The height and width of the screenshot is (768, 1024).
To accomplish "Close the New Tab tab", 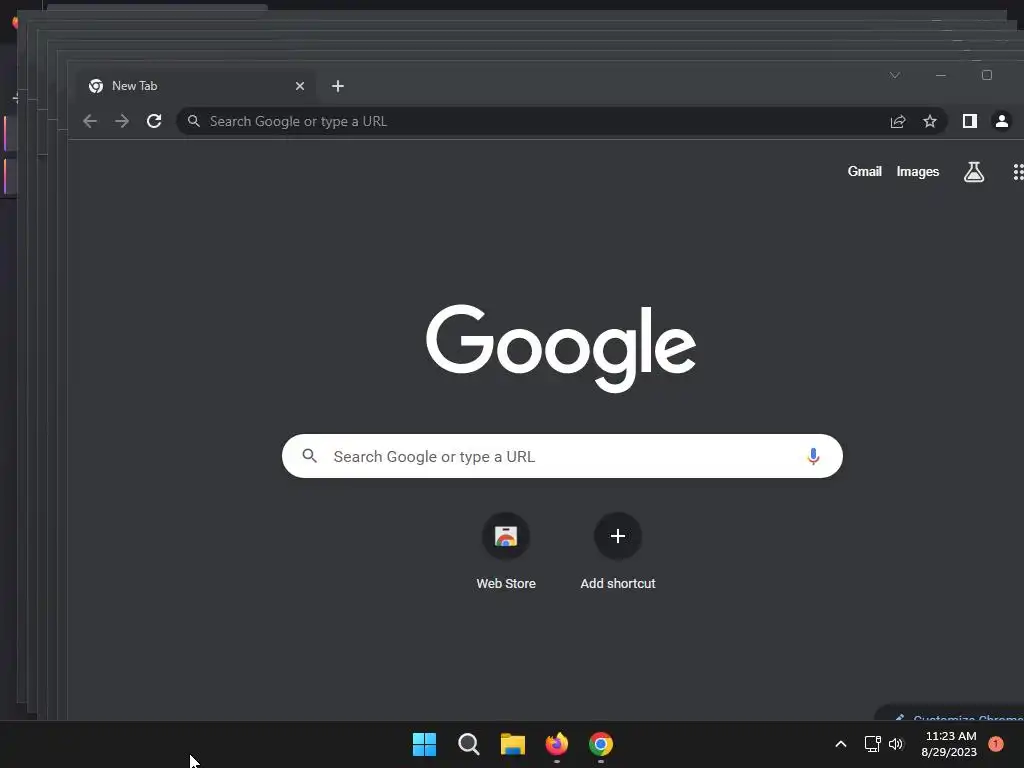I will pyautogui.click(x=300, y=86).
